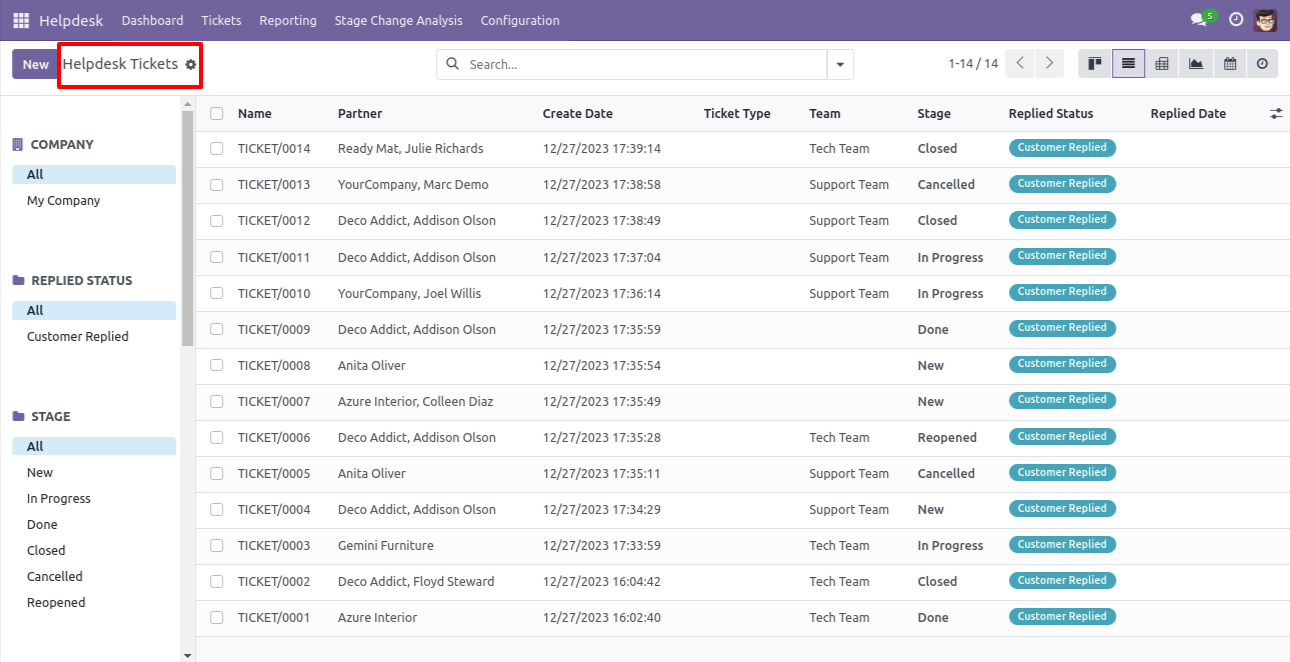Tick the checkbox for TICKET/0001
Viewport: 1290px width, 662px height.
[217, 617]
